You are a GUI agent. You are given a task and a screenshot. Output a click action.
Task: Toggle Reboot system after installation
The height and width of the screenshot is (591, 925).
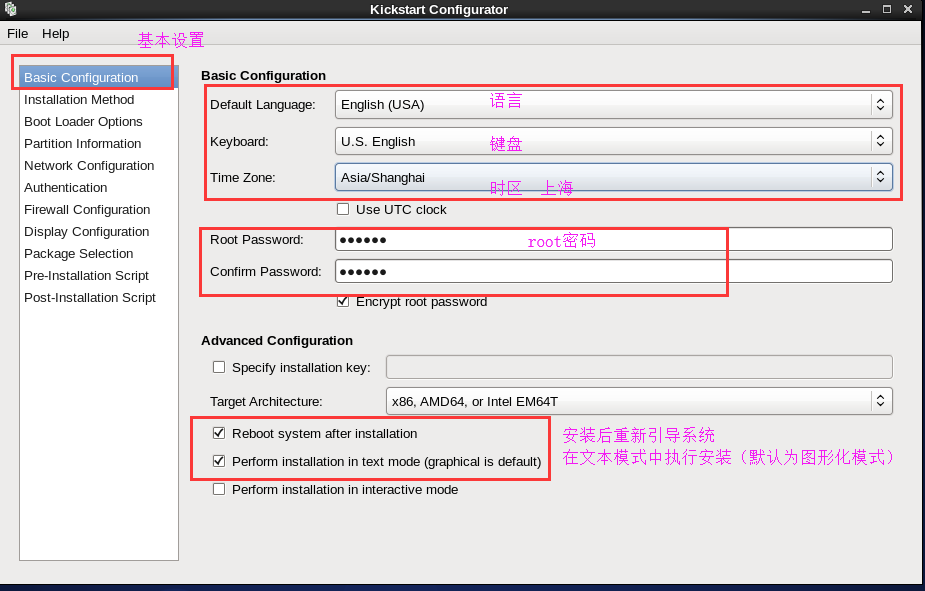pos(219,433)
